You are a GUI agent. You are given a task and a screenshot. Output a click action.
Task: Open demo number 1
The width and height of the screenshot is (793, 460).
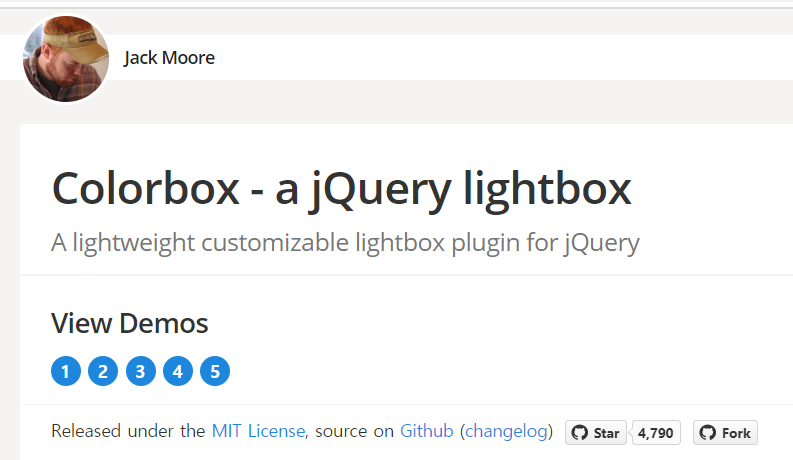tap(66, 371)
